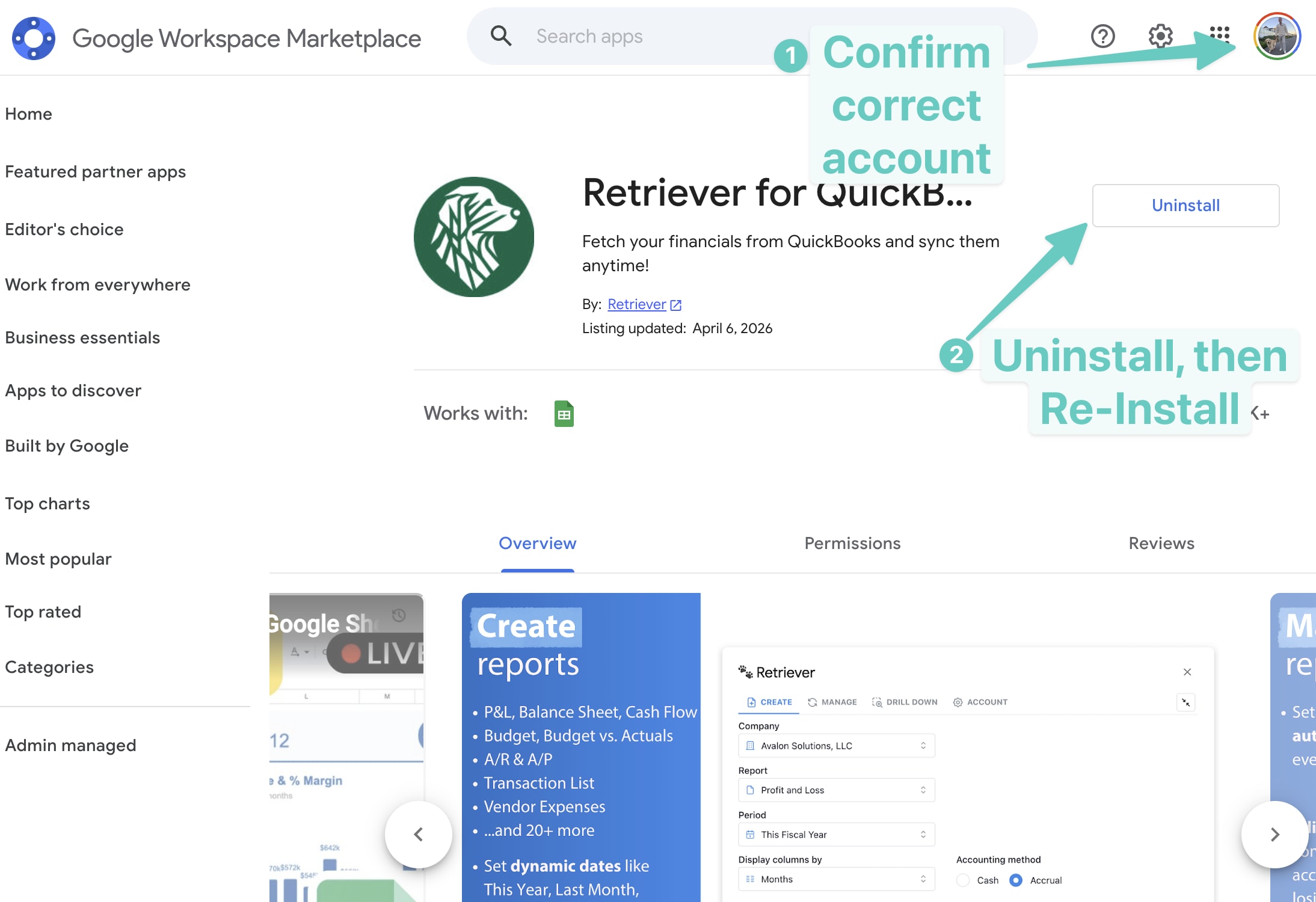Image resolution: width=1316 pixels, height=902 pixels.
Task: Open Categories in the sidebar
Action: [x=49, y=667]
